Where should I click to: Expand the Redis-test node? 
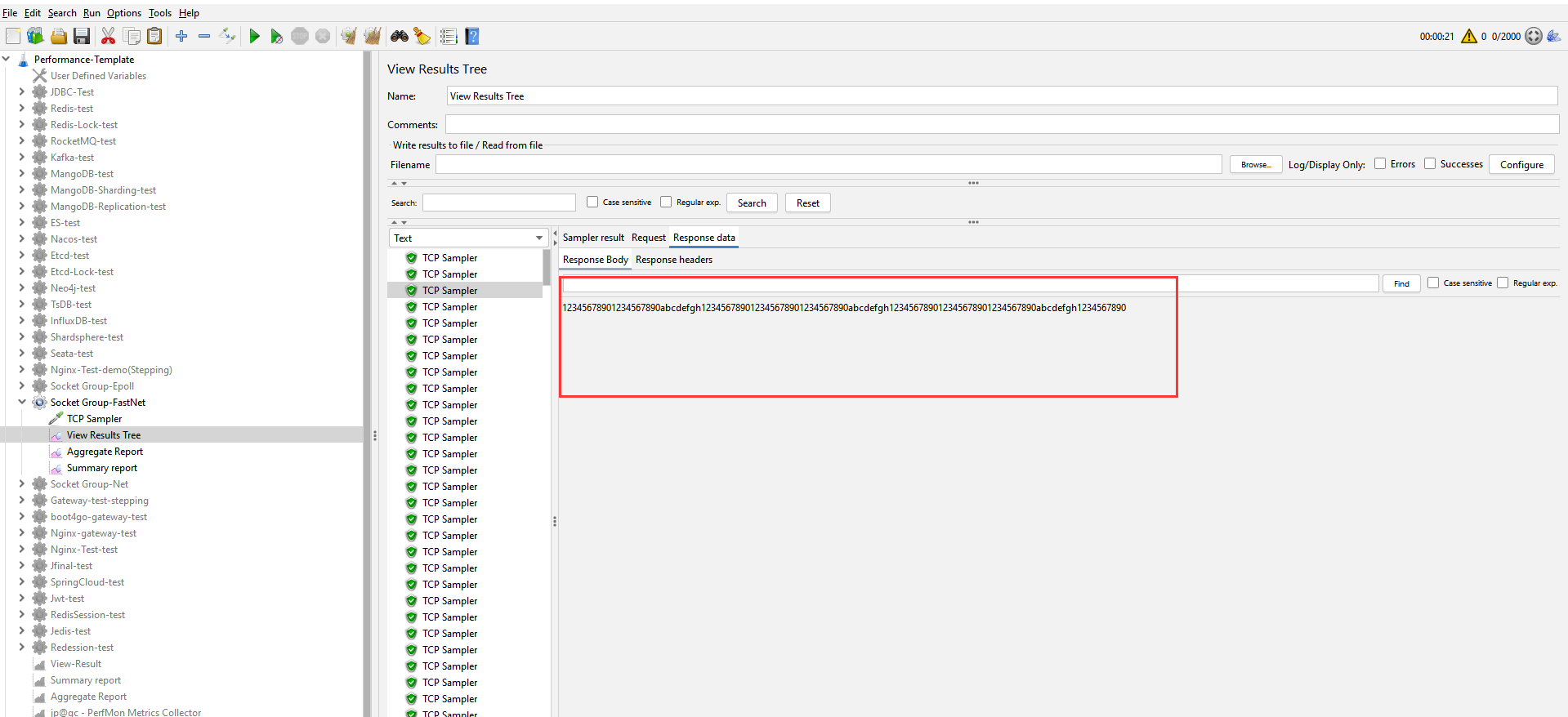[x=22, y=108]
